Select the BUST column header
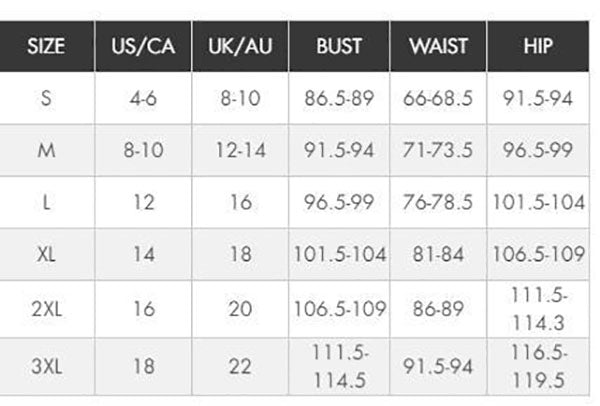The height and width of the screenshot is (406, 600). (x=339, y=46)
